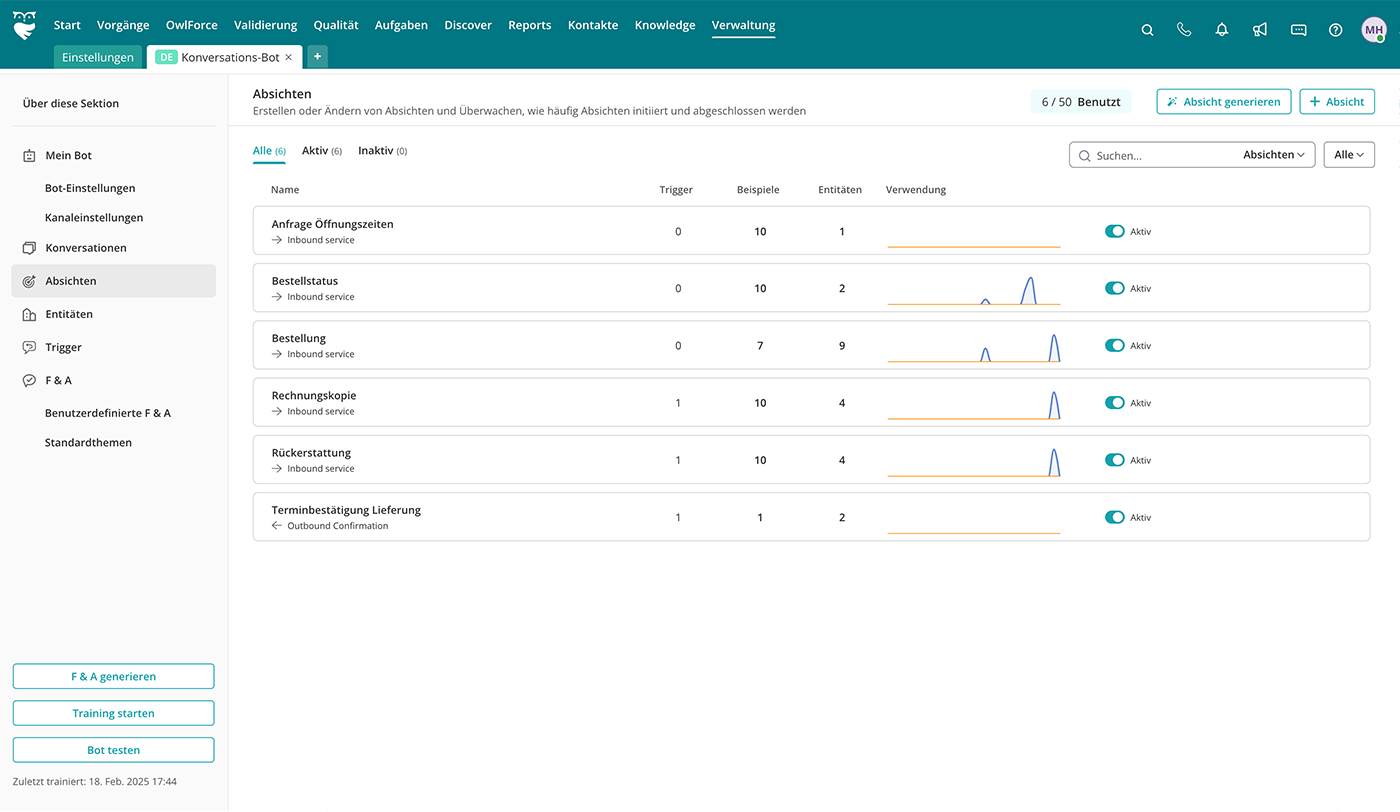Open the Kontakte menu
The image size is (1400, 812).
[x=593, y=25]
